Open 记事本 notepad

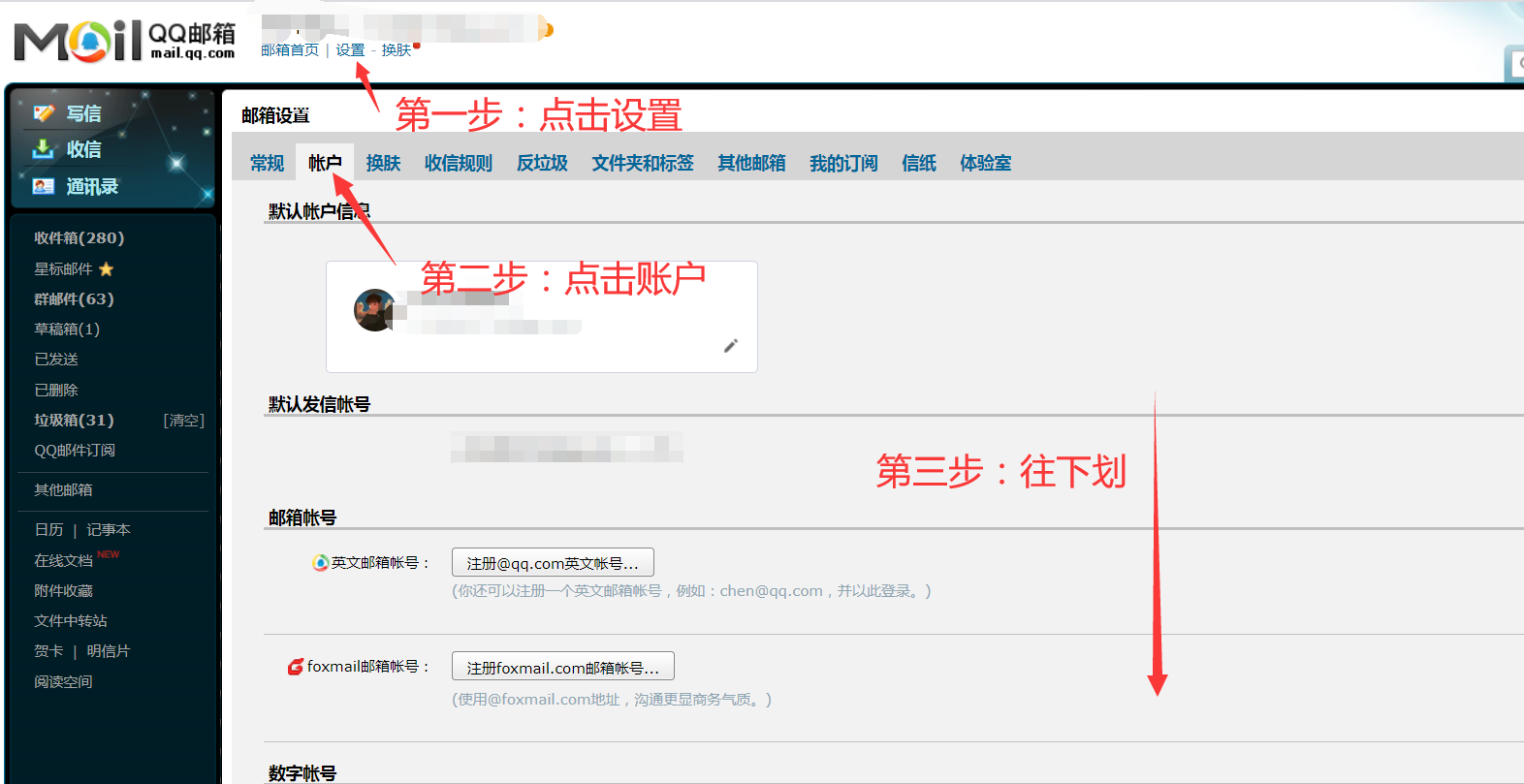(109, 529)
